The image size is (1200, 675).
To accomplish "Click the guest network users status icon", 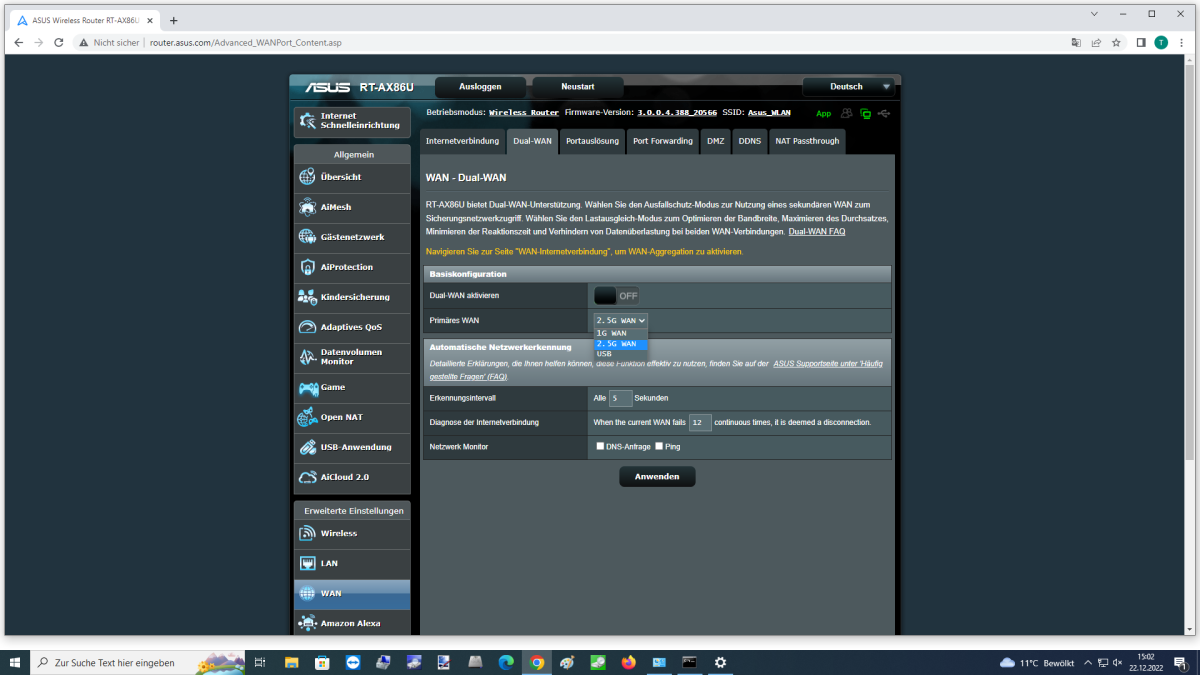I will tap(847, 113).
